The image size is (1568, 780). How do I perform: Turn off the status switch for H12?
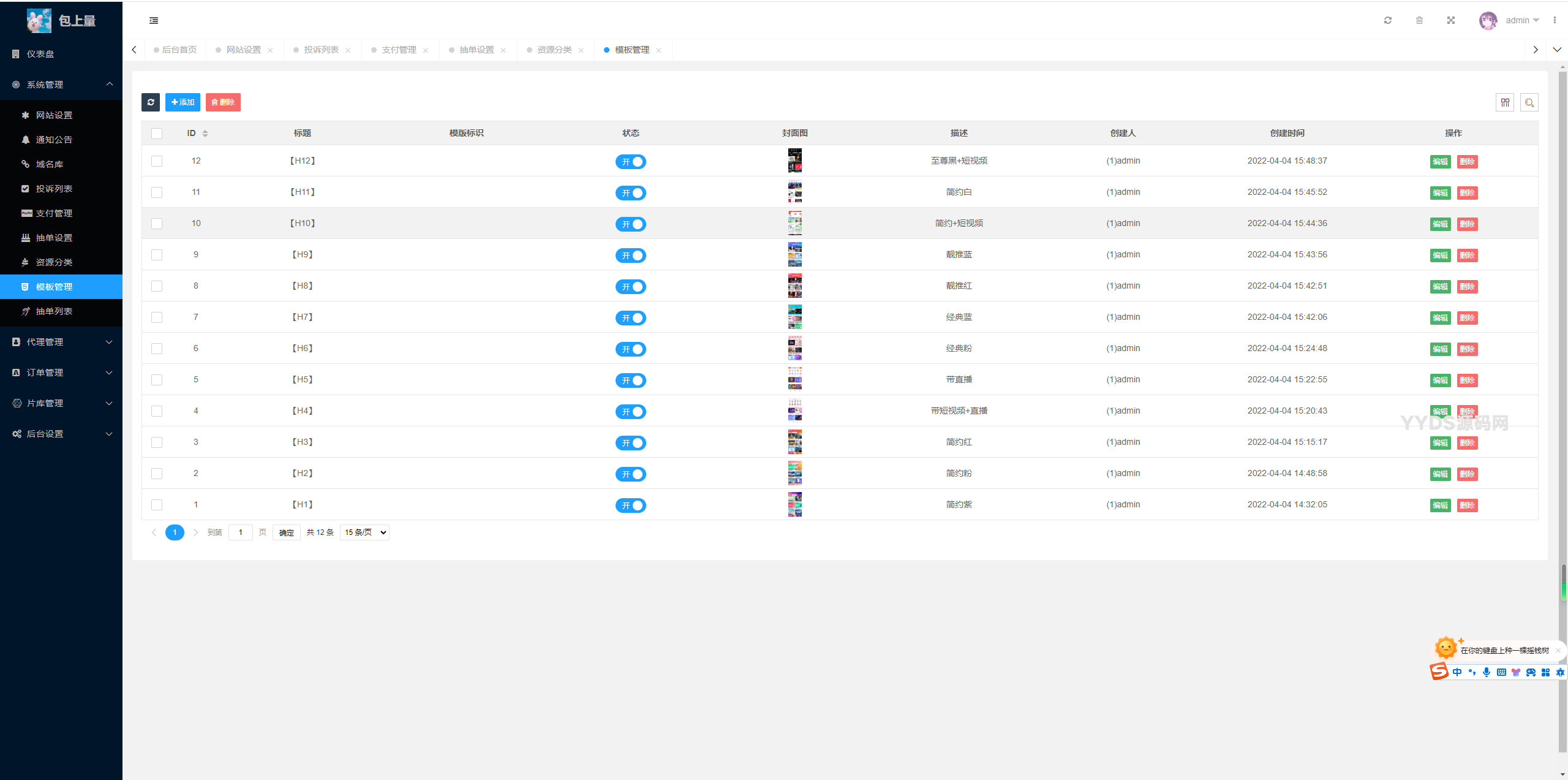pyautogui.click(x=630, y=162)
